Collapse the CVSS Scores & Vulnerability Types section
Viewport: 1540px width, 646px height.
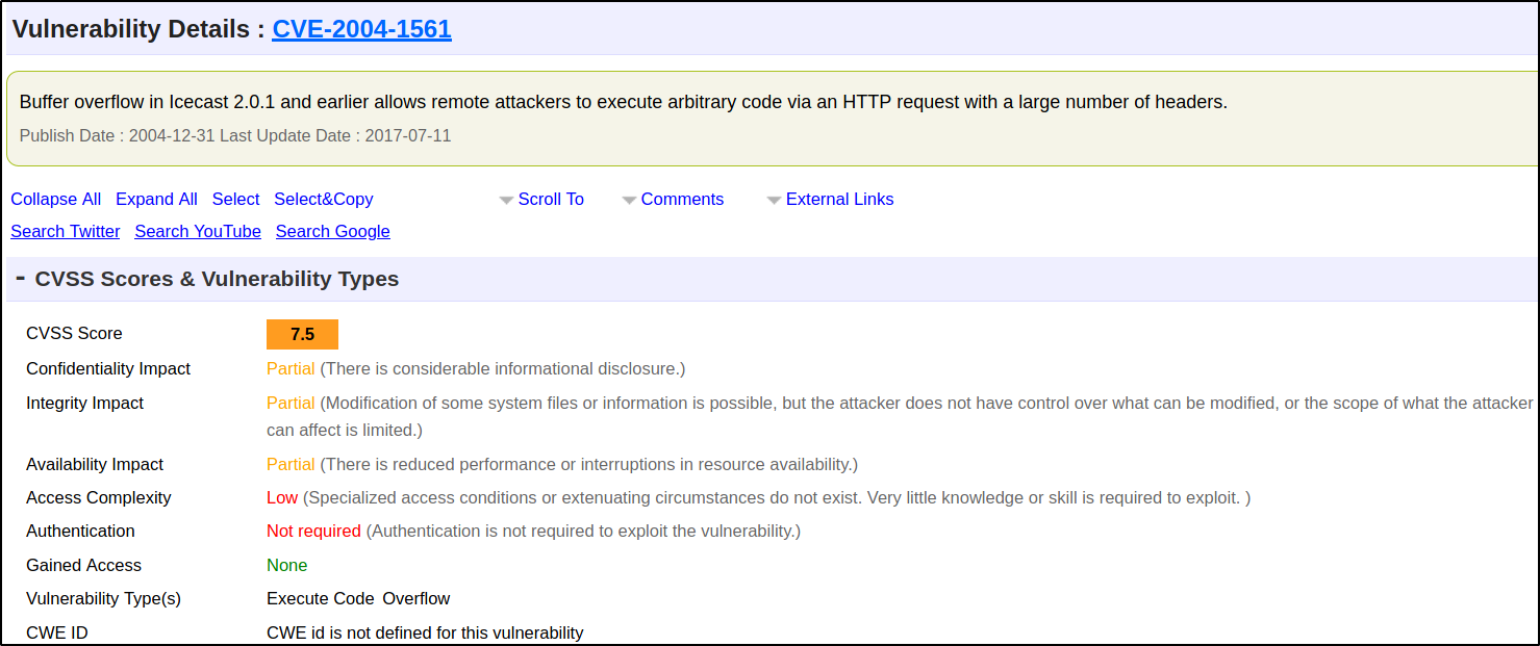click(20, 277)
